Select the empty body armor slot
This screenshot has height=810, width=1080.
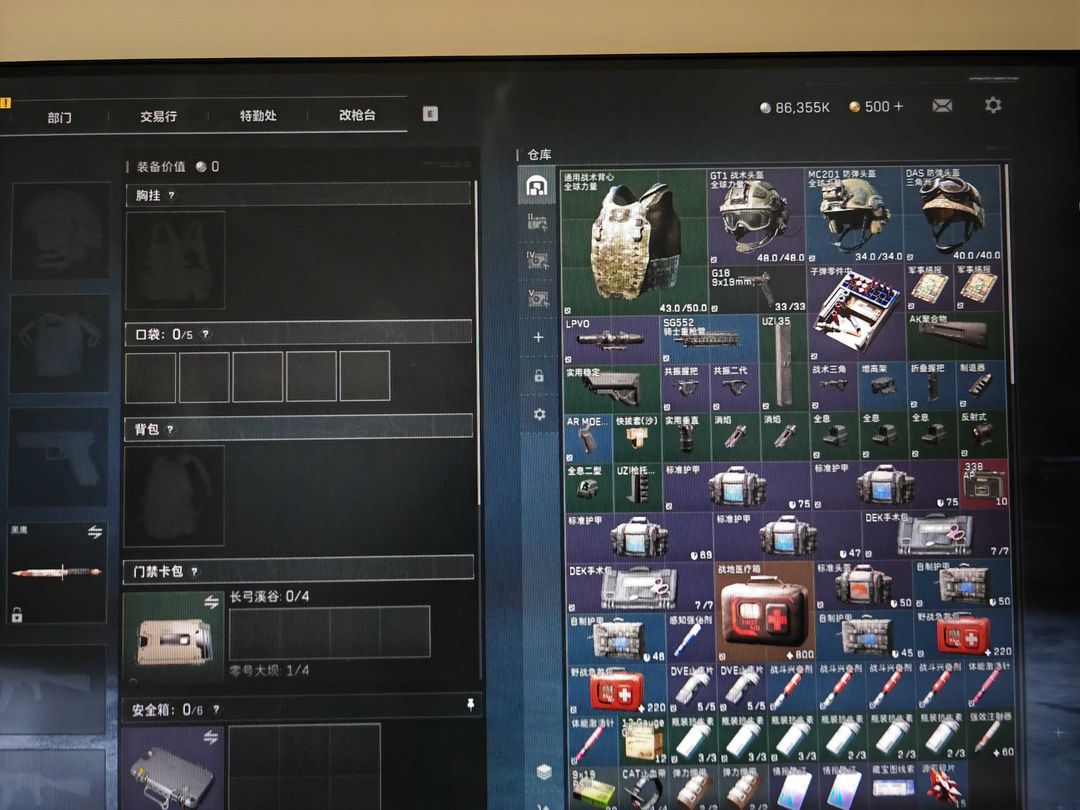(x=60, y=344)
